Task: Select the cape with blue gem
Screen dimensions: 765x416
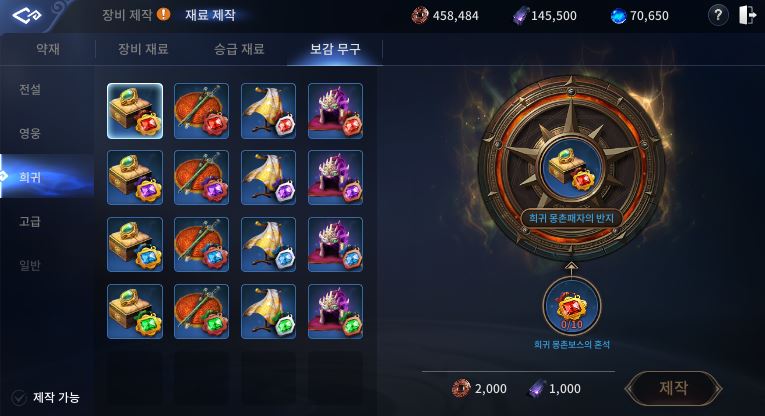Action: pyautogui.click(x=268, y=244)
